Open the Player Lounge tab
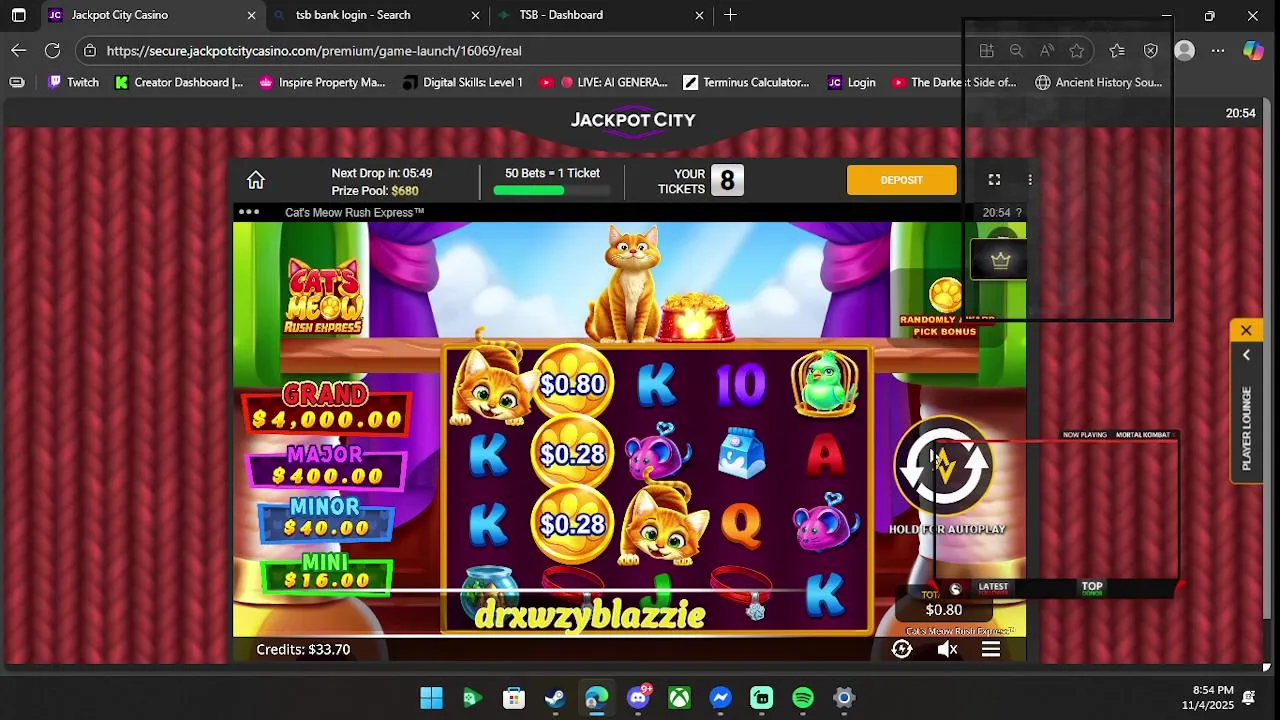The image size is (1280, 720). coord(1246,428)
